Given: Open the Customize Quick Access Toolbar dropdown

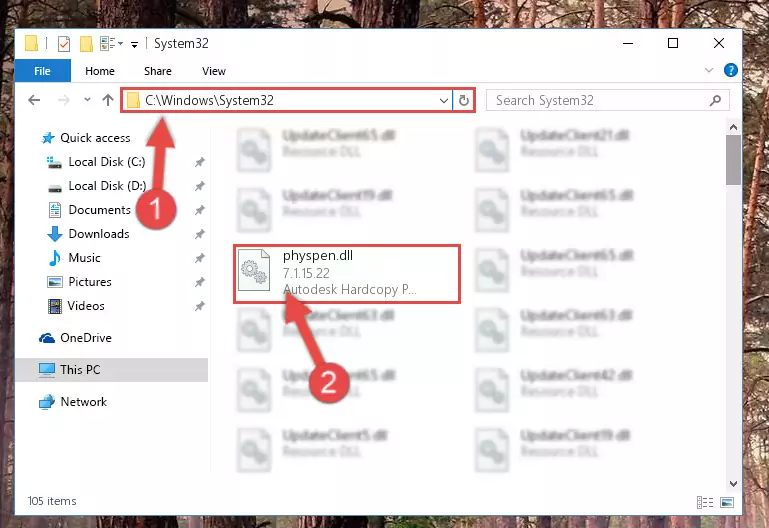Looking at the screenshot, I should (x=134, y=45).
